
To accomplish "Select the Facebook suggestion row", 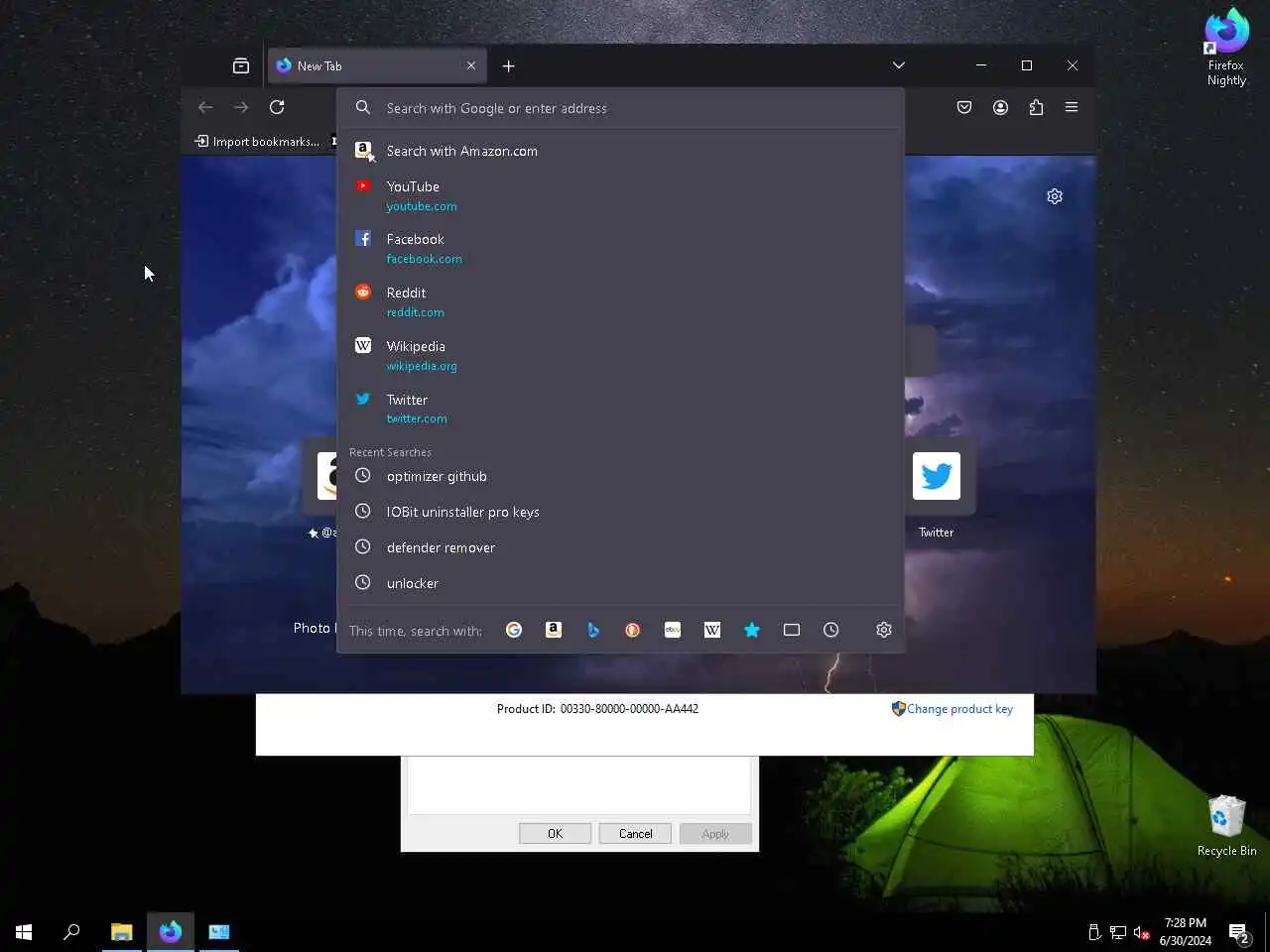I will click(x=621, y=248).
